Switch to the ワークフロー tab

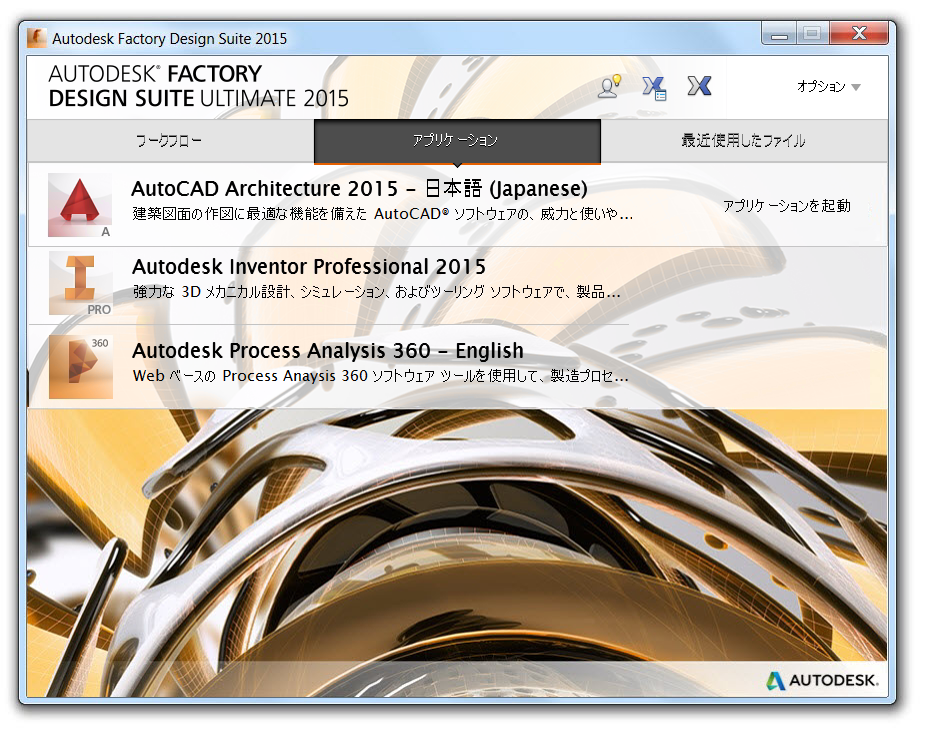point(170,141)
